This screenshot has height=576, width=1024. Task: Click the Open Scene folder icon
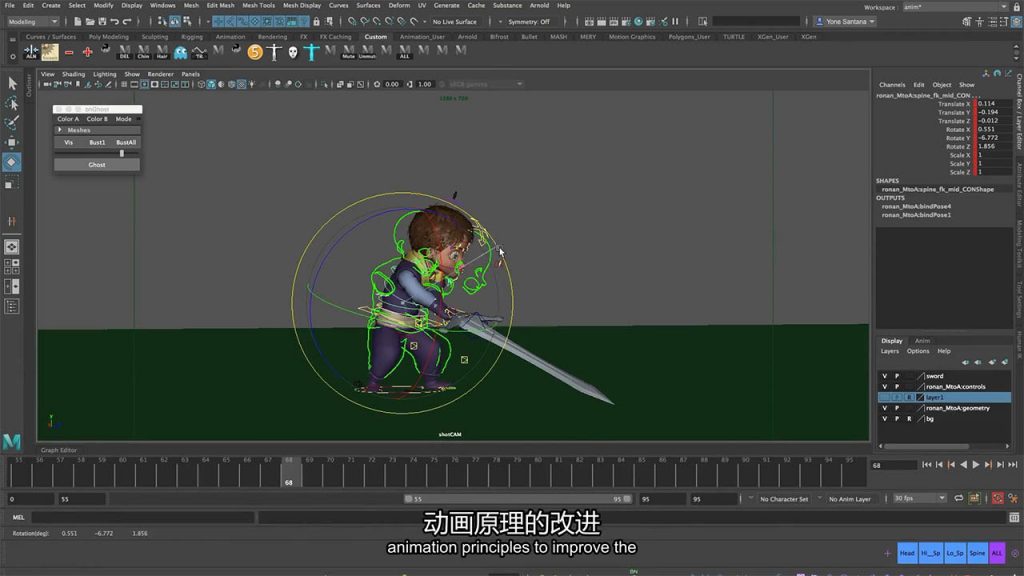pyautogui.click(x=89, y=22)
